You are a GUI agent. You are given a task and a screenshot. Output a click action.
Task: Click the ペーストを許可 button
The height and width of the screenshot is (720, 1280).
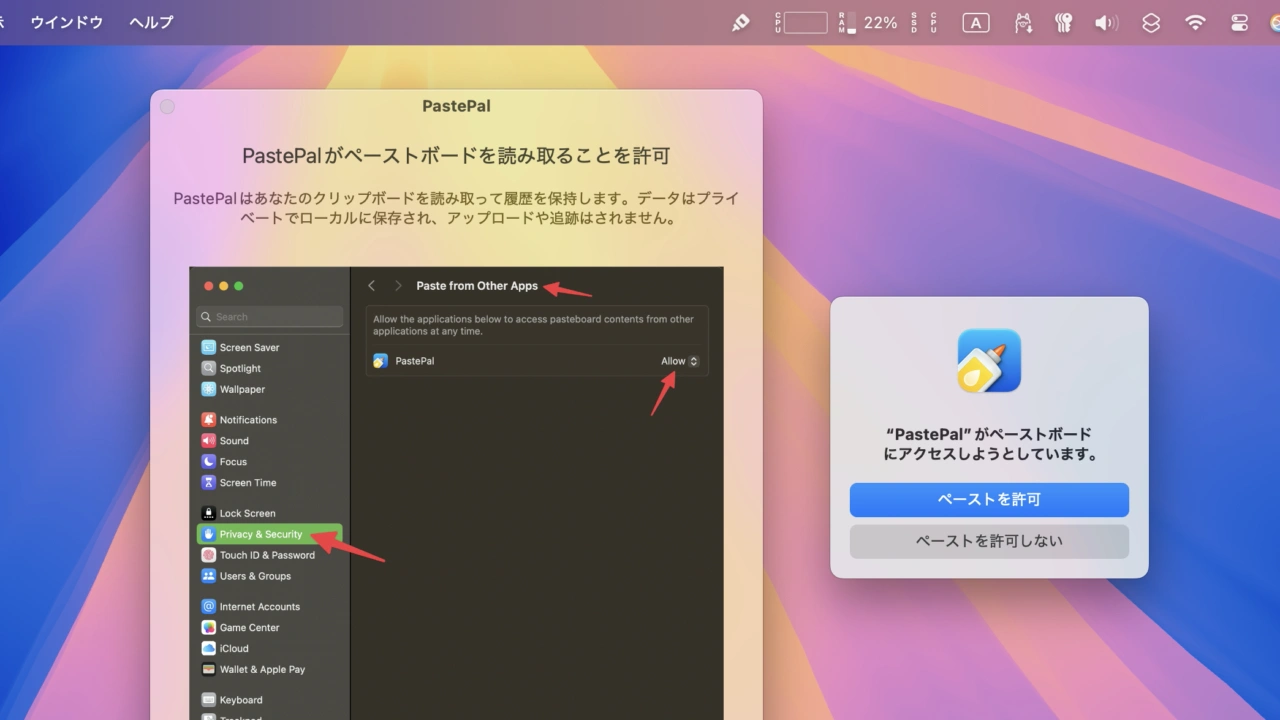coord(989,500)
